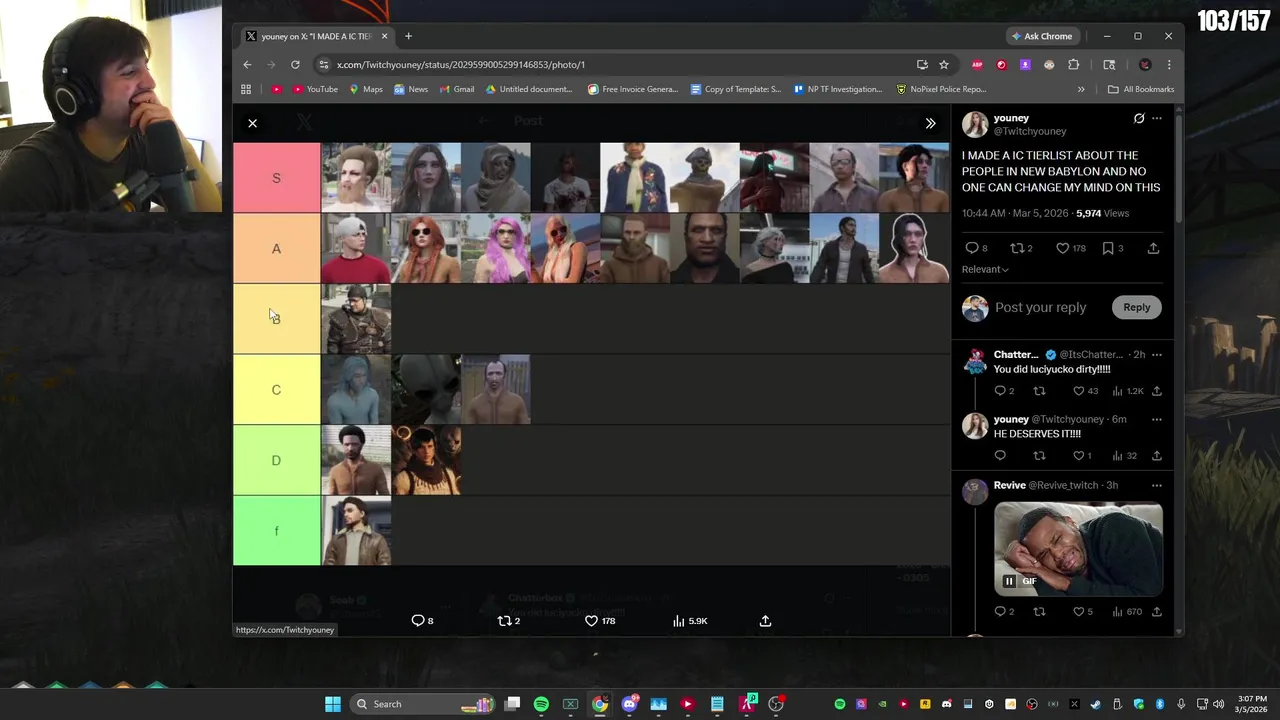Open a new Chrome tab

(x=408, y=36)
